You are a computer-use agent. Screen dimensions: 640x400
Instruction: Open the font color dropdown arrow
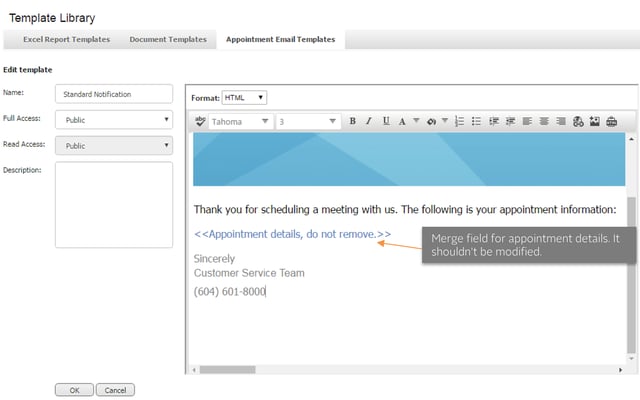pyautogui.click(x=416, y=121)
